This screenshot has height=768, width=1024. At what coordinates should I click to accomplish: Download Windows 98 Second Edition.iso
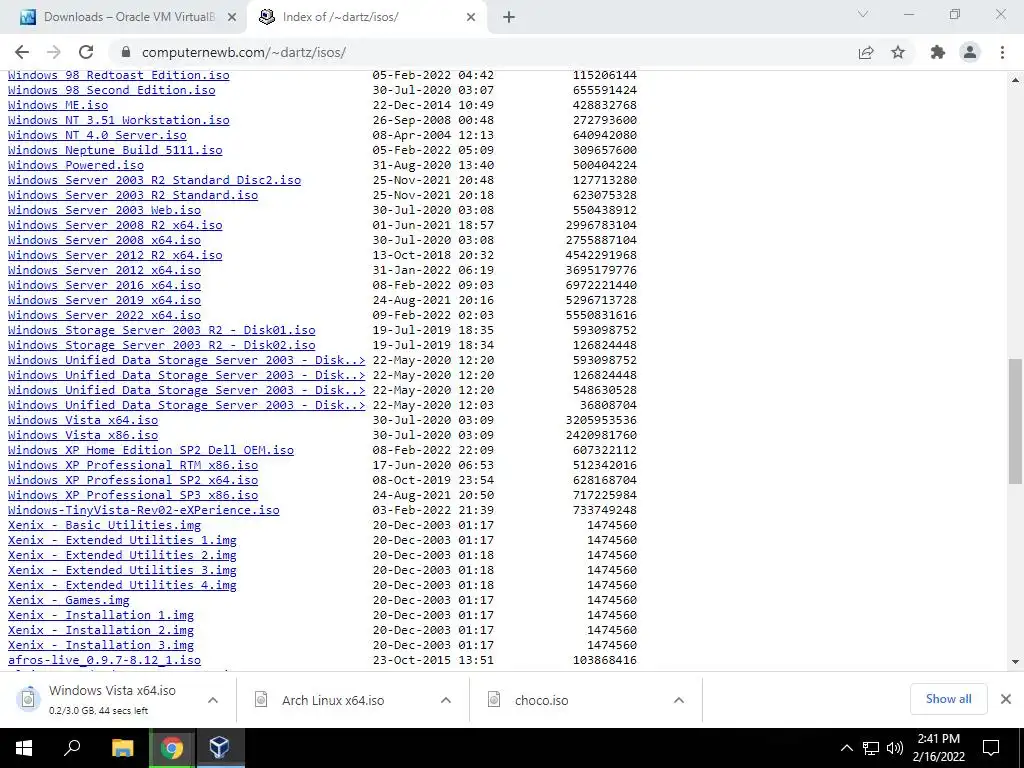click(112, 90)
